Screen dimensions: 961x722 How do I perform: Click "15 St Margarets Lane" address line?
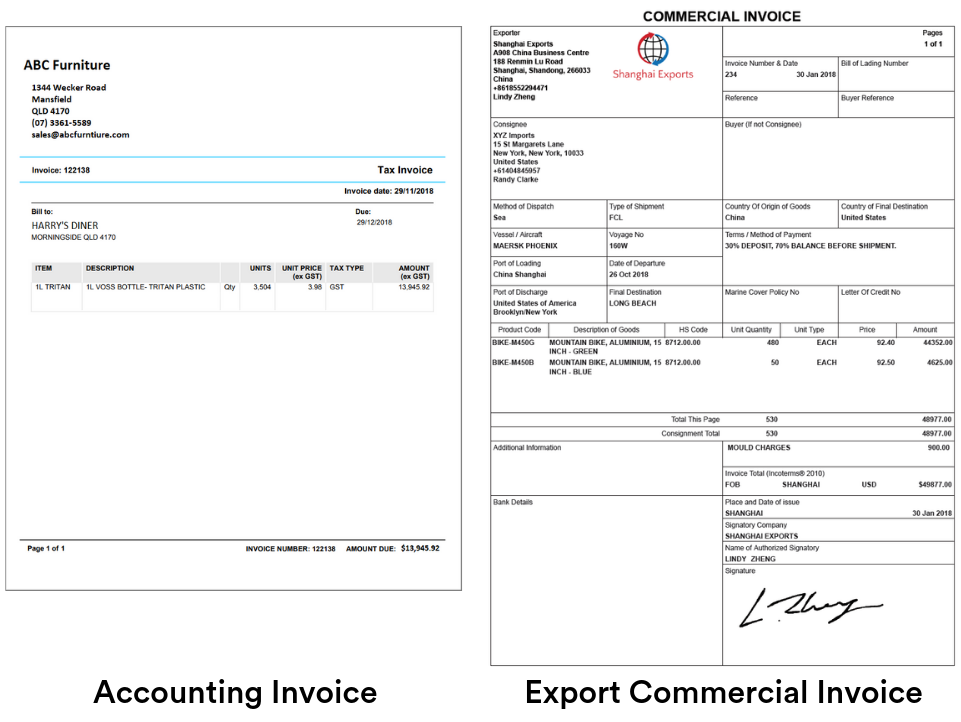528,144
